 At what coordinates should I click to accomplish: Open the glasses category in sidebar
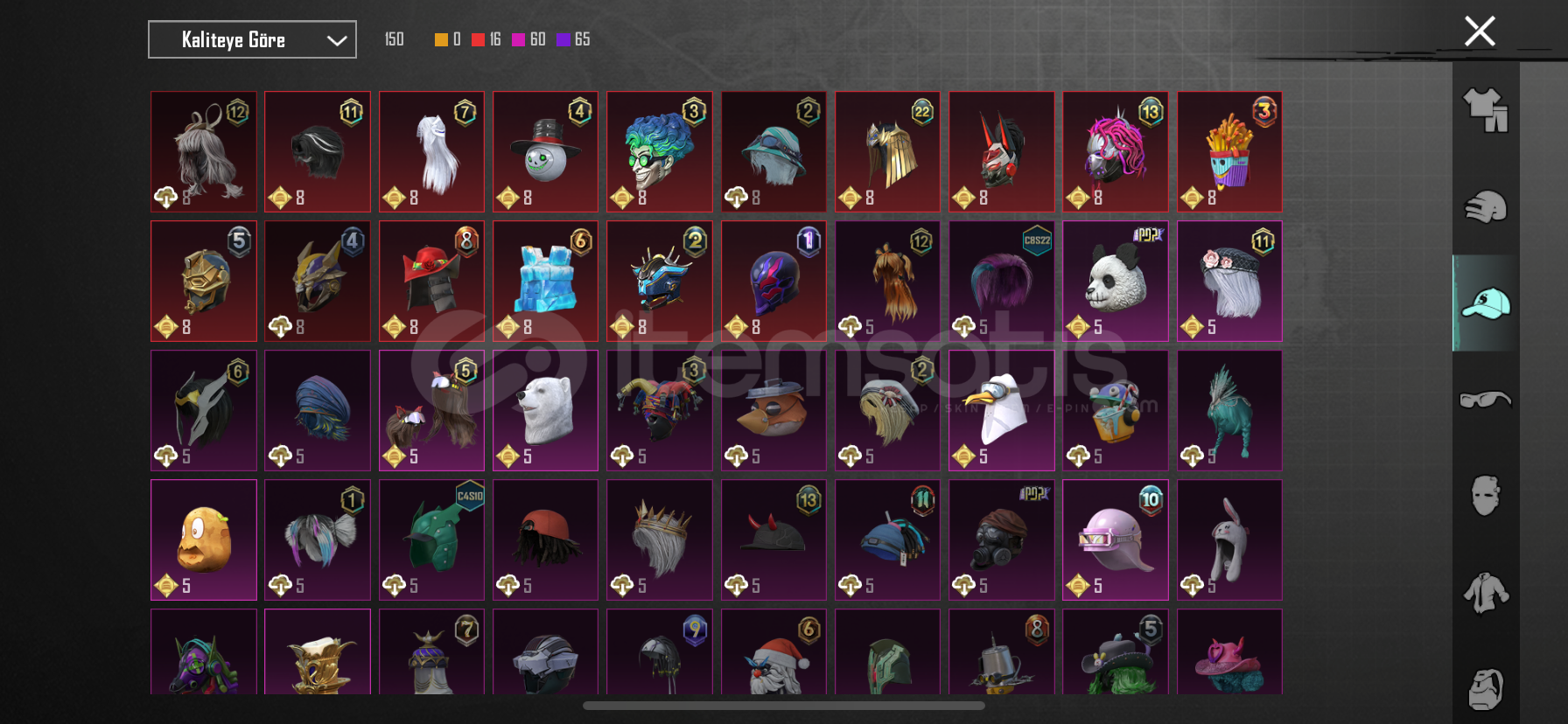(1486, 400)
